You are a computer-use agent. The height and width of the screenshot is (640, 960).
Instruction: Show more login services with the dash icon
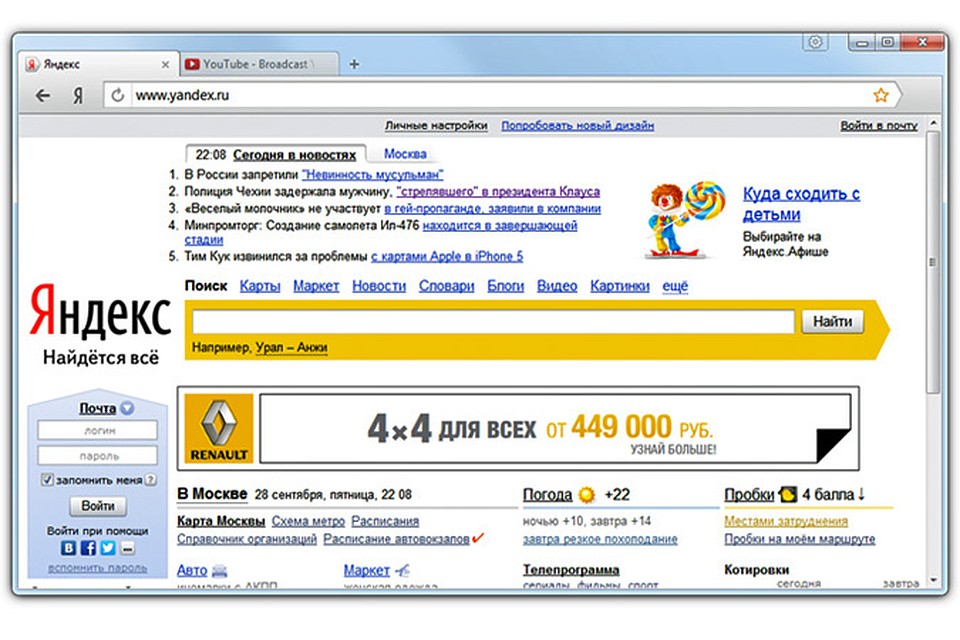pyautogui.click(x=127, y=548)
